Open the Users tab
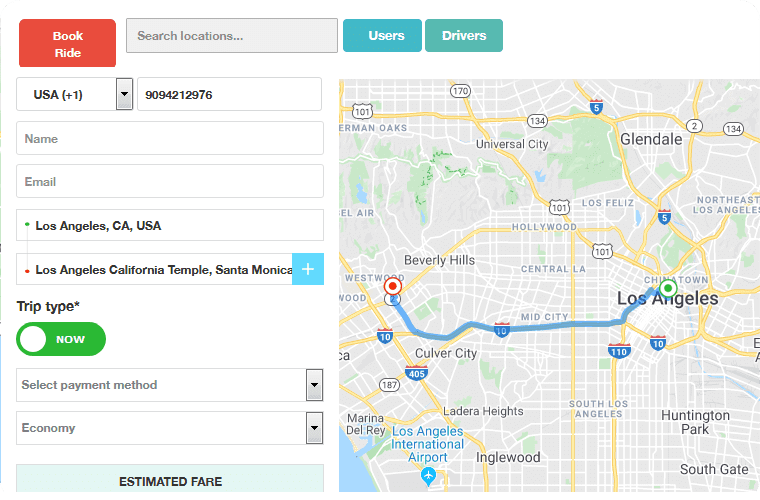 tap(382, 35)
